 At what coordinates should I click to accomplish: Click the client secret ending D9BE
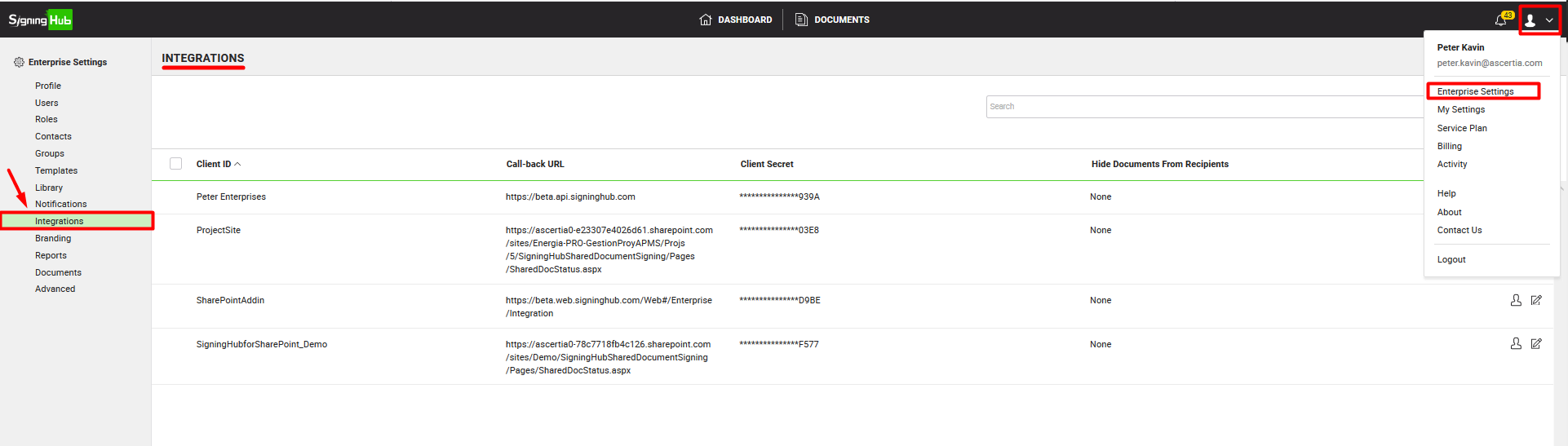click(780, 300)
